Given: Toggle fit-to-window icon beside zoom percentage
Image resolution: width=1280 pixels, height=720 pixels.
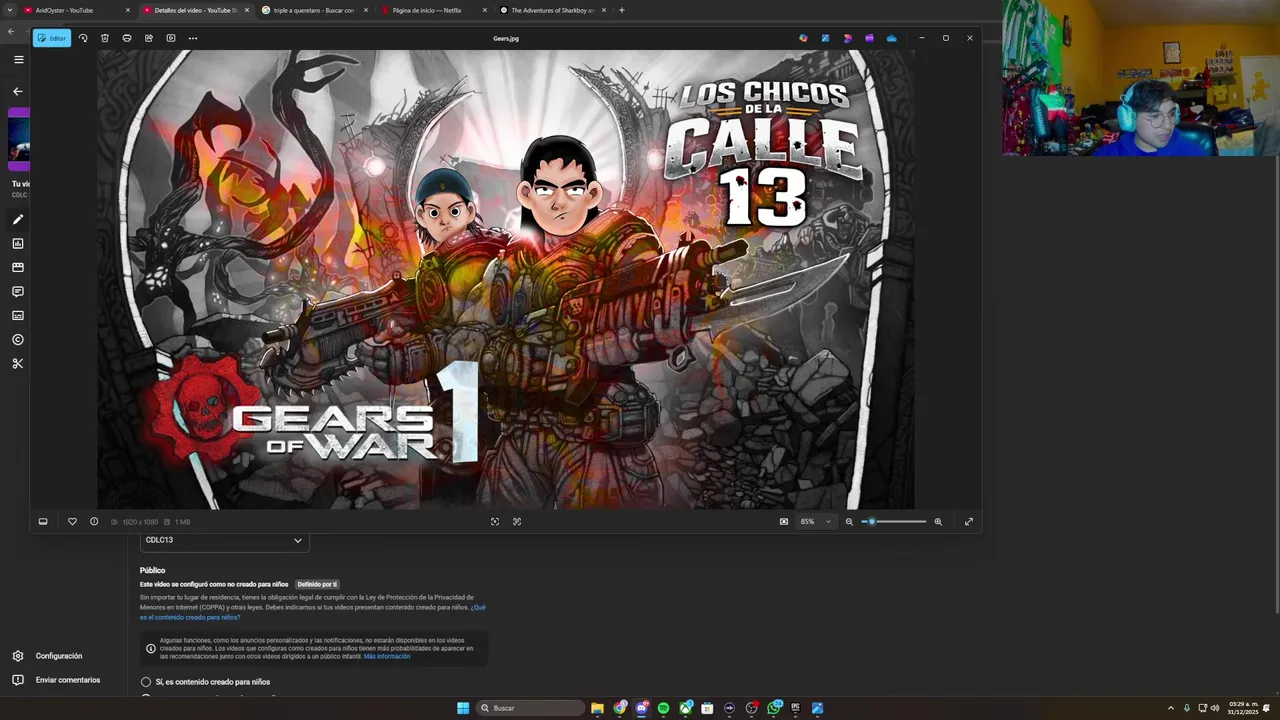Looking at the screenshot, I should pyautogui.click(x=784, y=521).
